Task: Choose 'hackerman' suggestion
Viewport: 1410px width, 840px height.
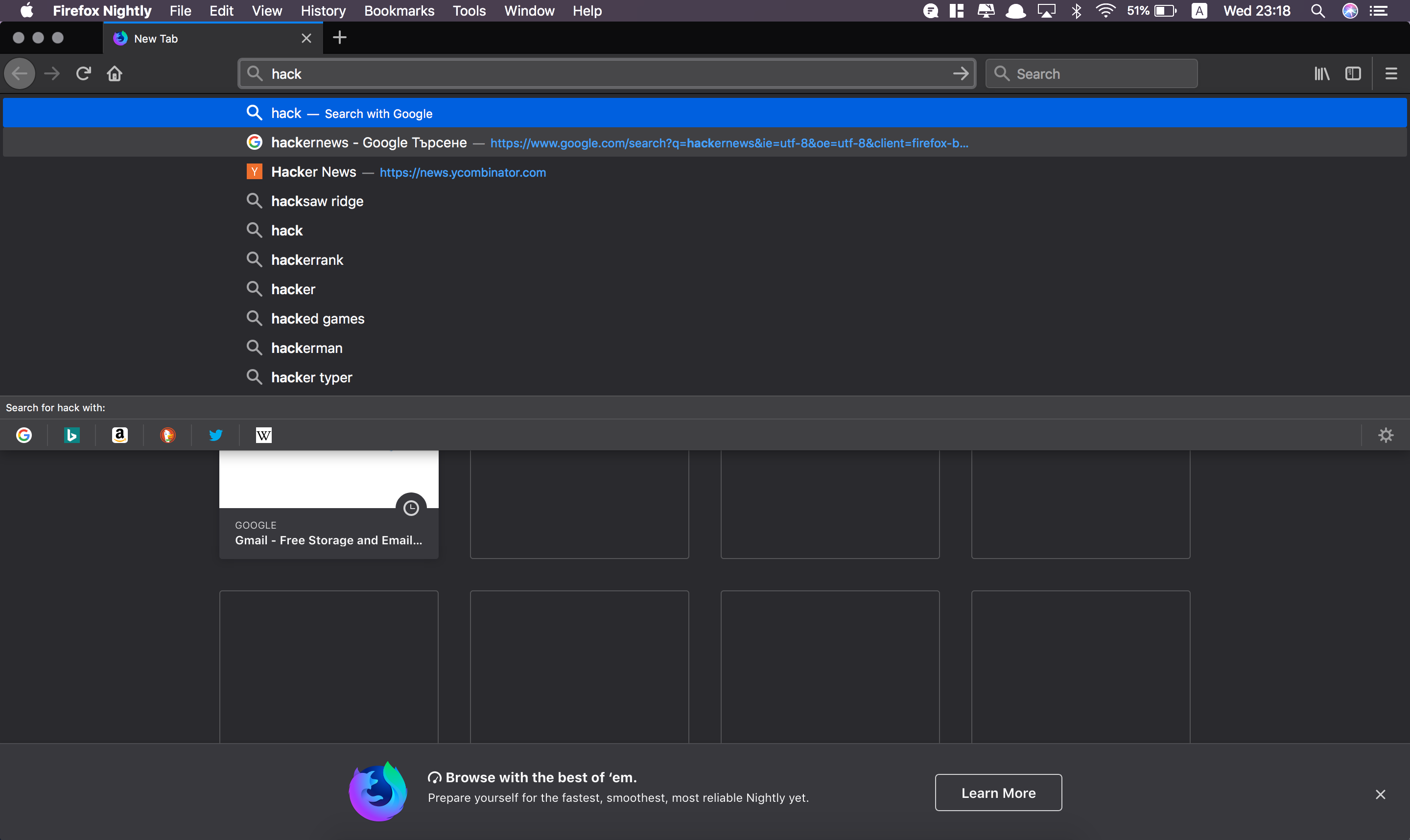Action: click(x=705, y=348)
